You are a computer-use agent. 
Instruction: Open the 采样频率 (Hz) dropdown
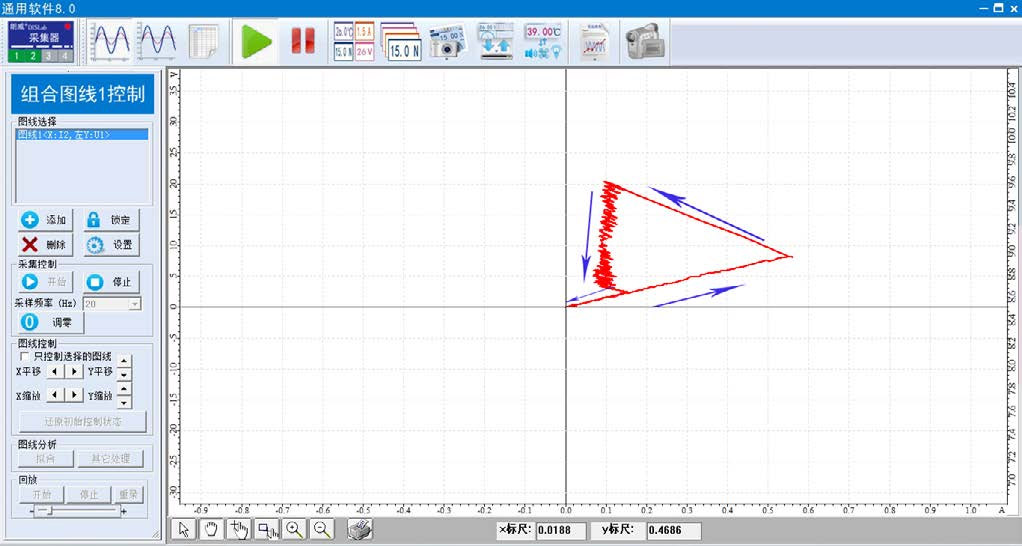coord(135,303)
